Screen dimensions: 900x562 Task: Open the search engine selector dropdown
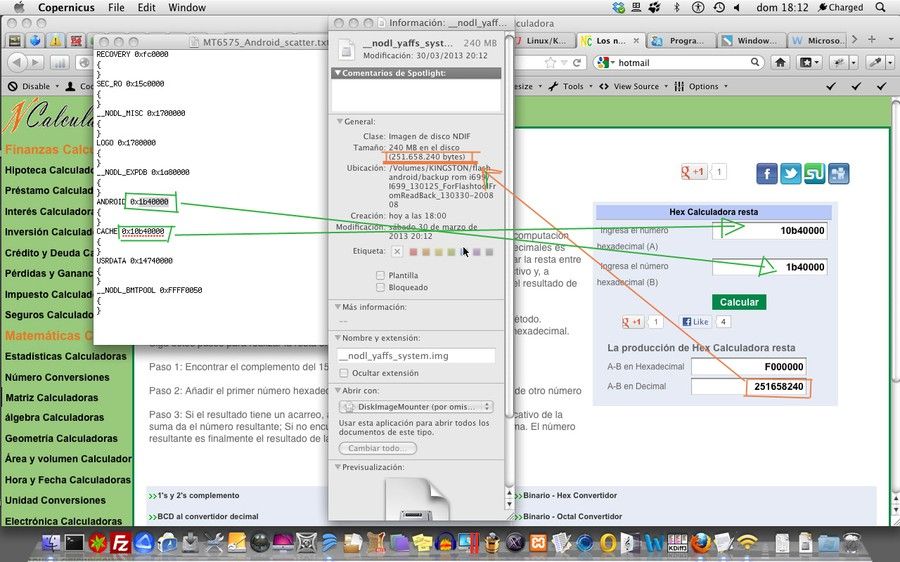tap(606, 63)
